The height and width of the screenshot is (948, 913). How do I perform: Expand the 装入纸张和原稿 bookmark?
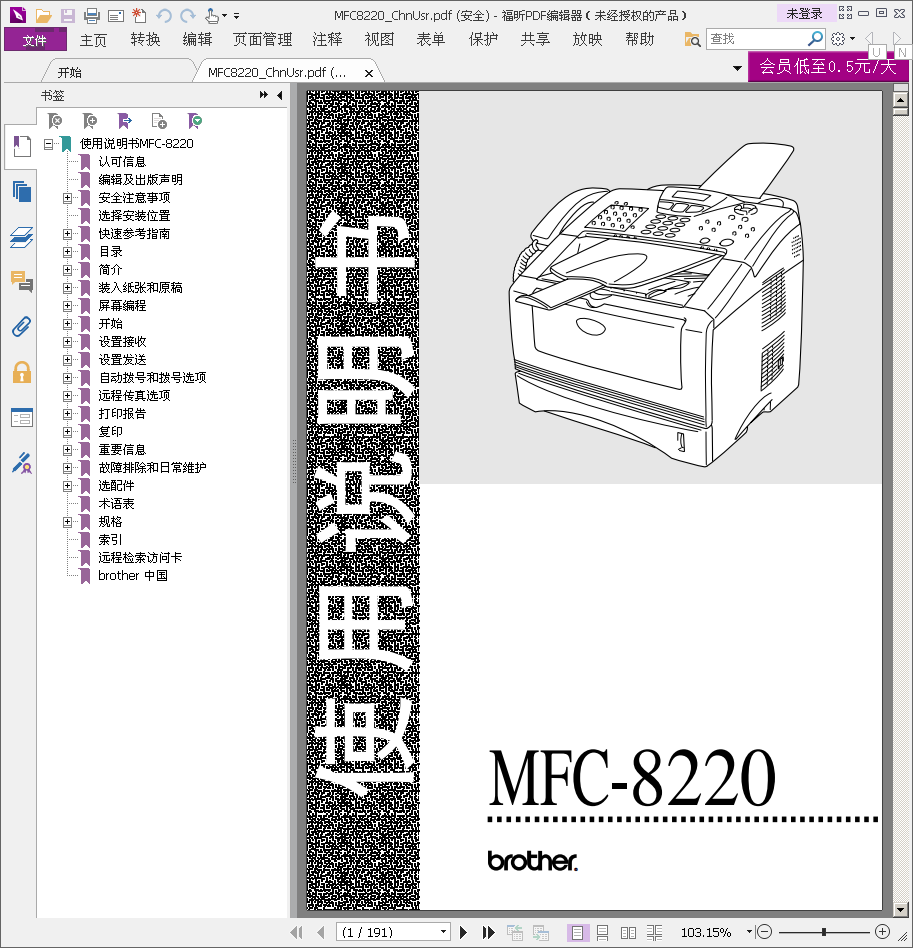[68, 288]
